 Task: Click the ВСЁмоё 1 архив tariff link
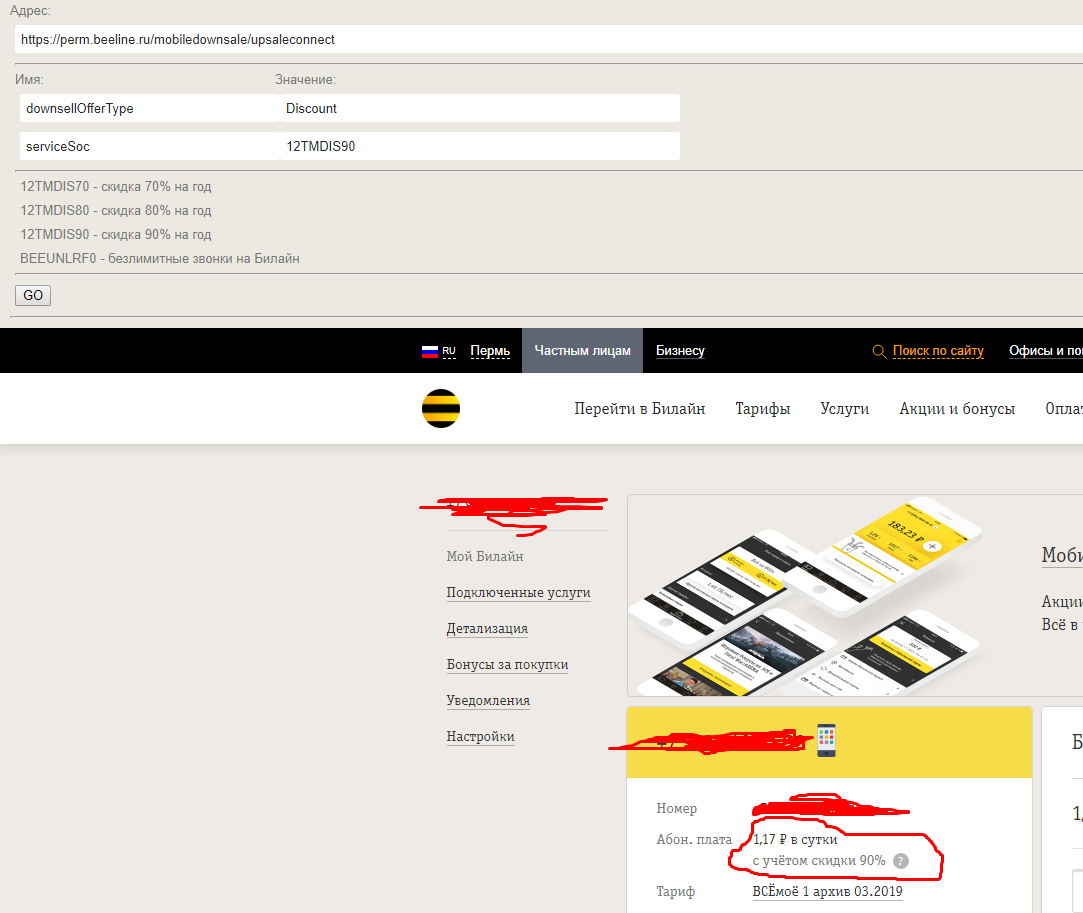pyautogui.click(x=827, y=891)
